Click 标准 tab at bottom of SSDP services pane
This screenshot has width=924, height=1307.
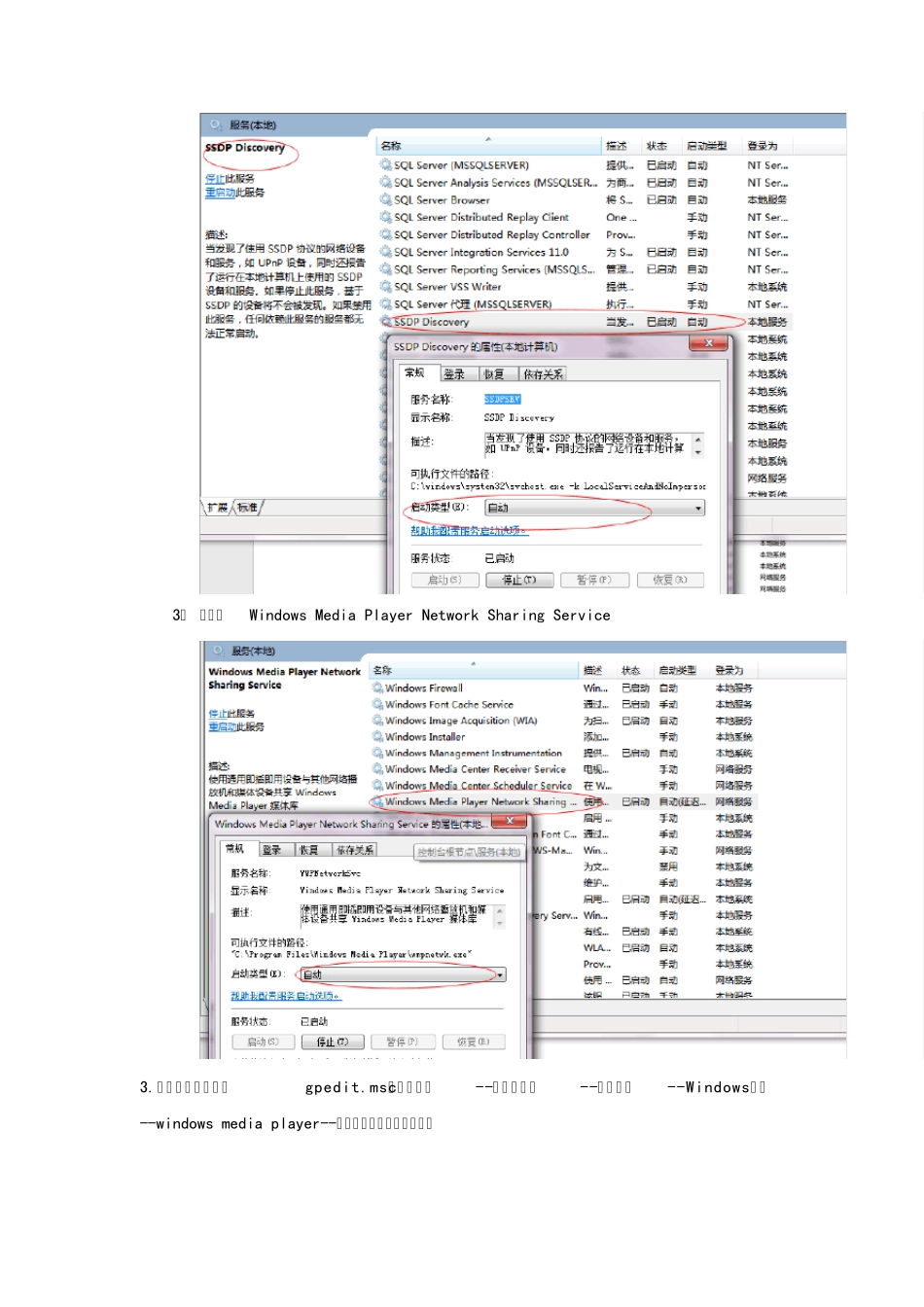(x=248, y=508)
